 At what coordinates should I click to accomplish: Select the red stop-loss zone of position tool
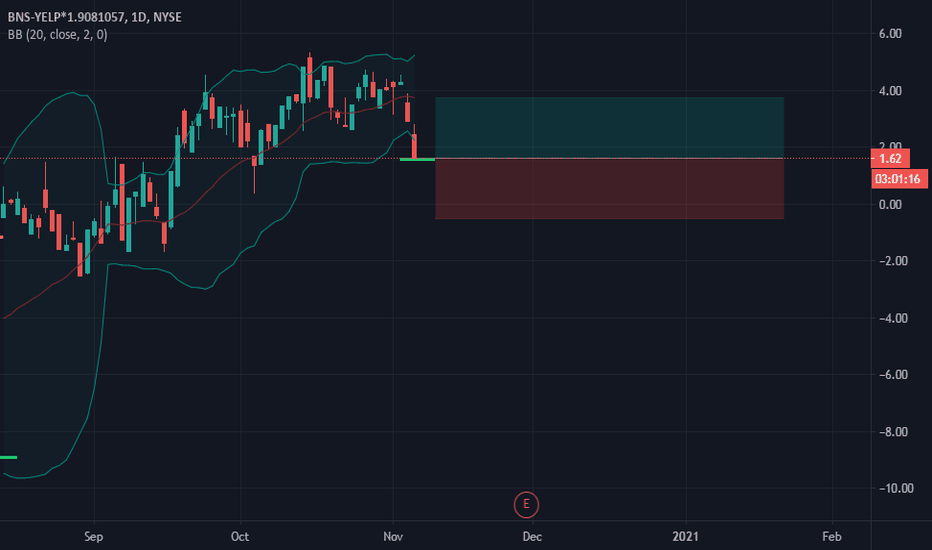(609, 188)
